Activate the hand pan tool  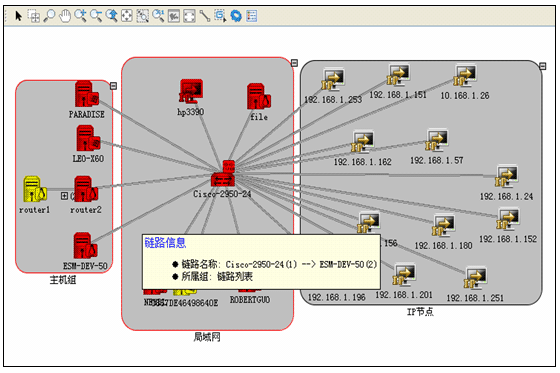[x=65, y=16]
